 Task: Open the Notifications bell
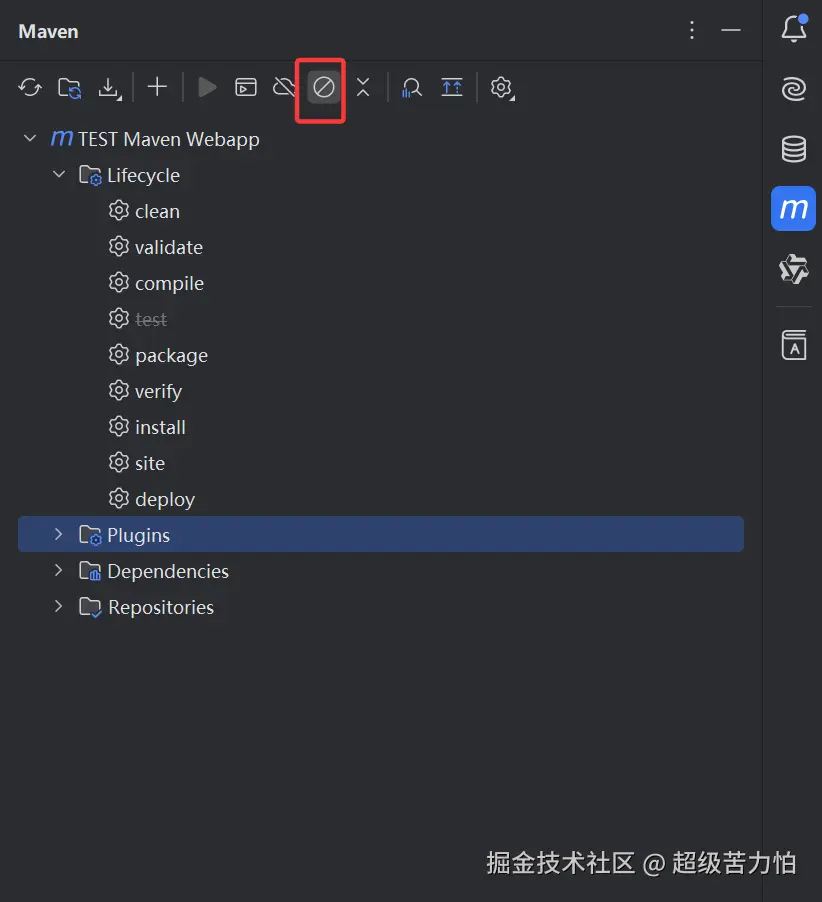pyautogui.click(x=793, y=28)
